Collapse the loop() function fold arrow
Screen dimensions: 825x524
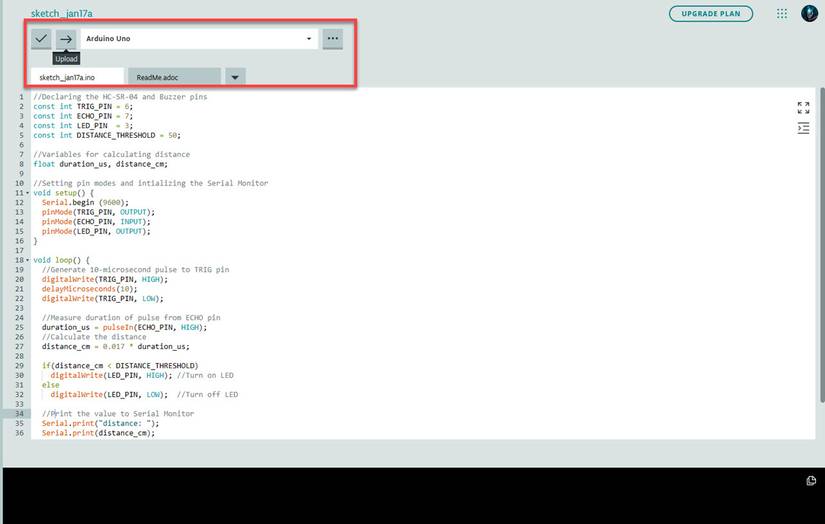point(28,260)
